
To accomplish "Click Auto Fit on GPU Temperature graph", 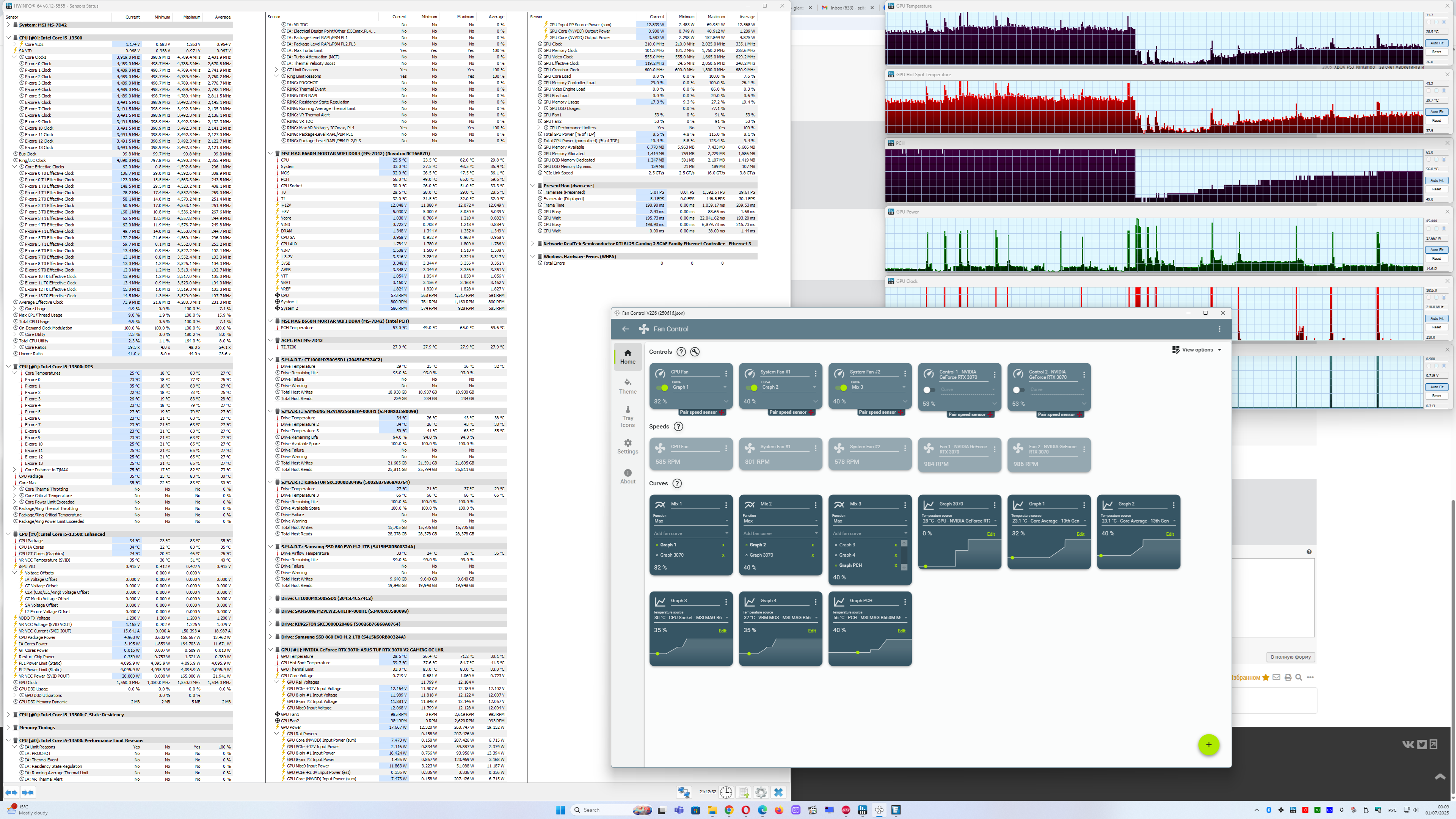I will pos(1436,43).
